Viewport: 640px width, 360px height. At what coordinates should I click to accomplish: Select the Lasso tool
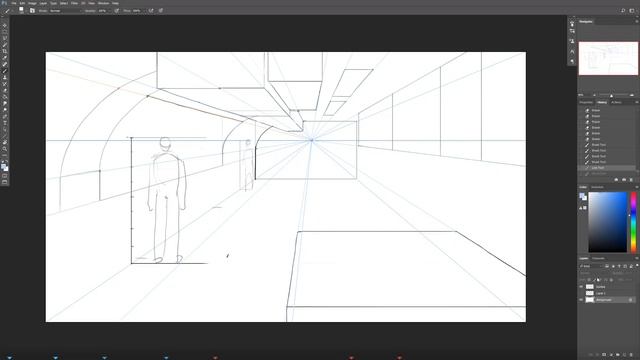click(5, 38)
